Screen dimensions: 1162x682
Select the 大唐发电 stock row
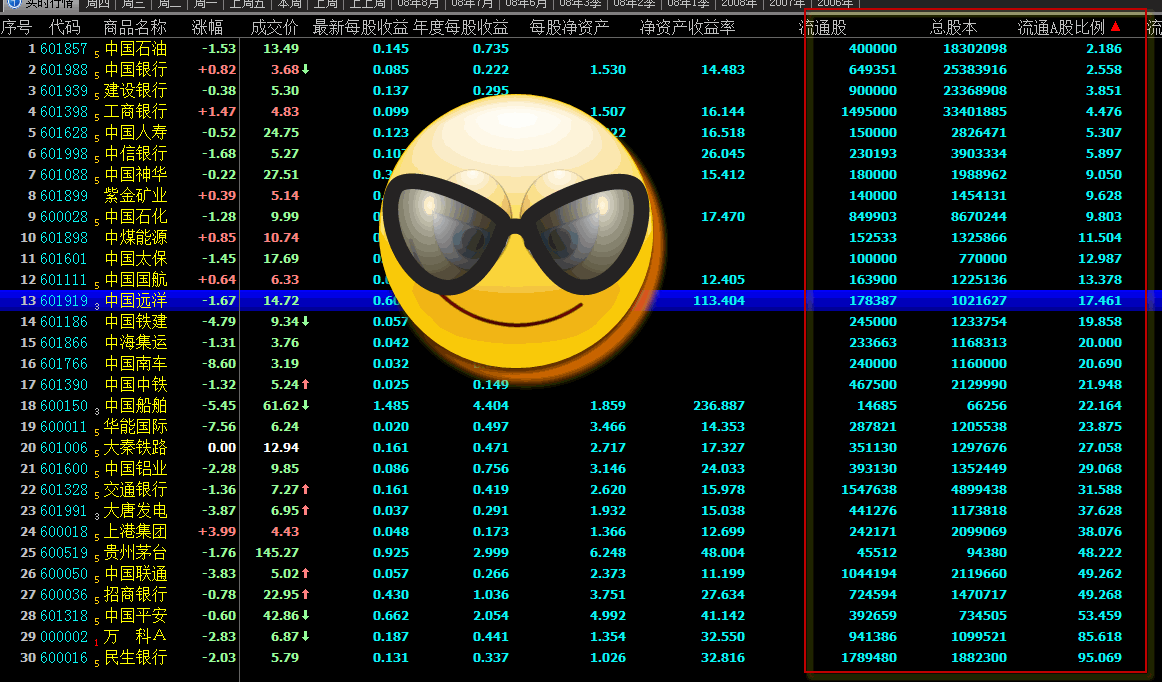pos(581,511)
